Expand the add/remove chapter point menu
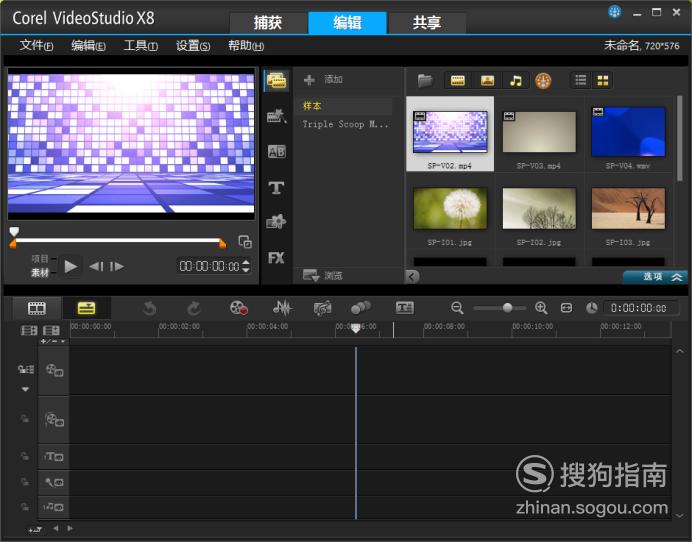The height and width of the screenshot is (542, 692). [53, 342]
